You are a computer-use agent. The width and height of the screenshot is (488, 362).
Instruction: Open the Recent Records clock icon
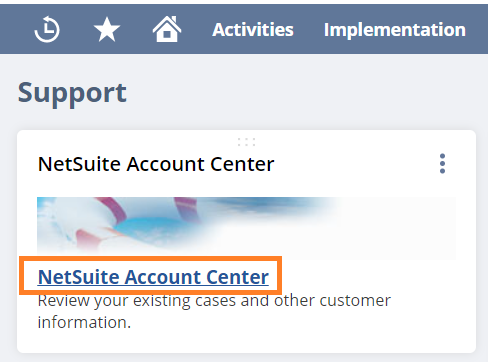(47, 29)
